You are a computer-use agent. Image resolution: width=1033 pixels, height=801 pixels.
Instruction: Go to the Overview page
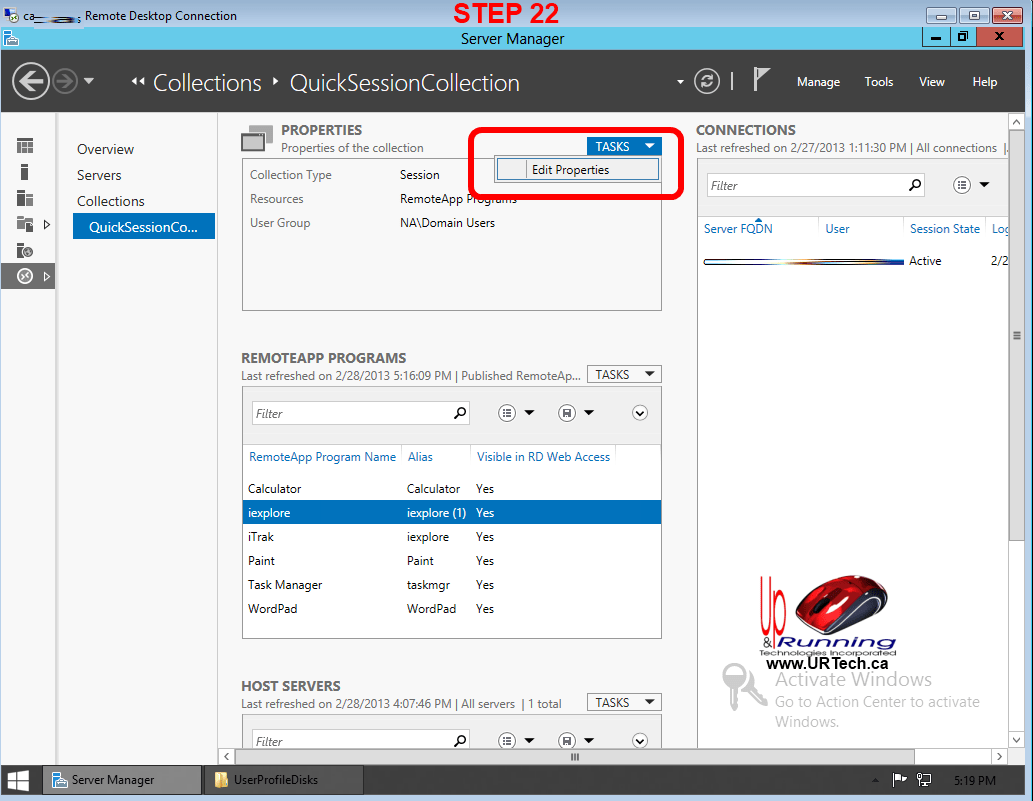point(105,149)
